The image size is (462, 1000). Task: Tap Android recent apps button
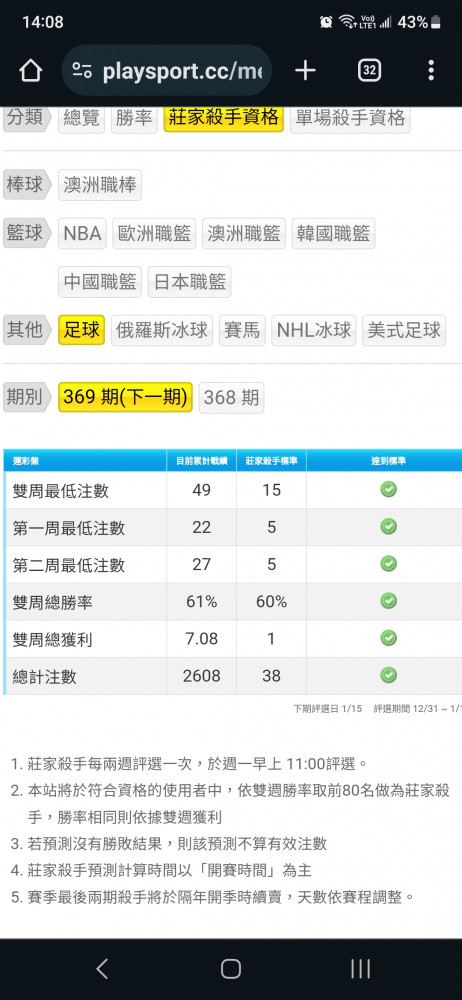tap(361, 969)
